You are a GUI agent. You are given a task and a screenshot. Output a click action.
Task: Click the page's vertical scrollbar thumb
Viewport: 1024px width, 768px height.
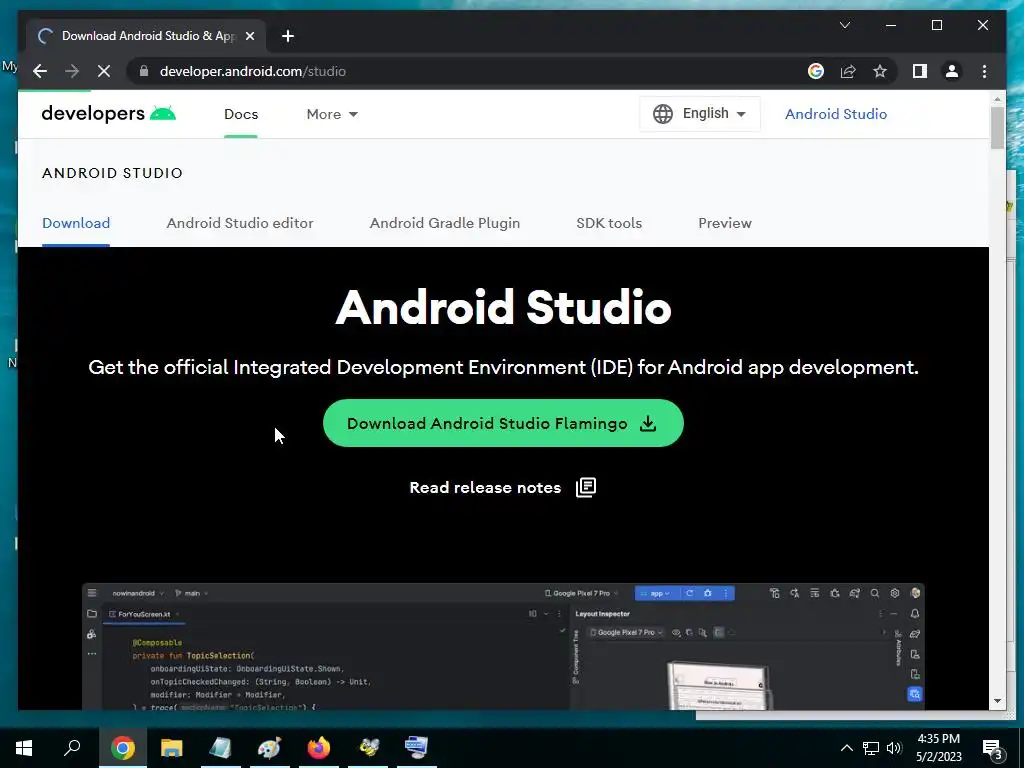[997, 127]
